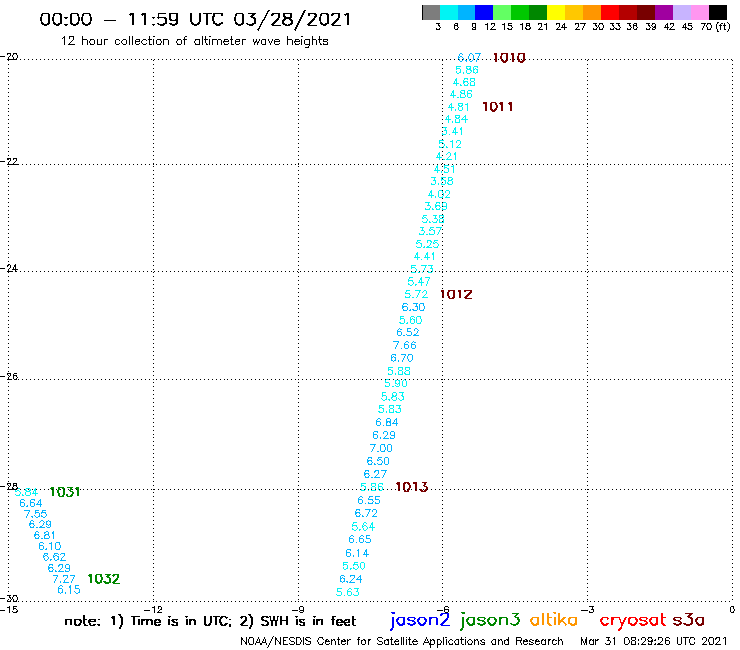Select the green pass label 1032
This screenshot has width=740, height=650.
click(104, 579)
